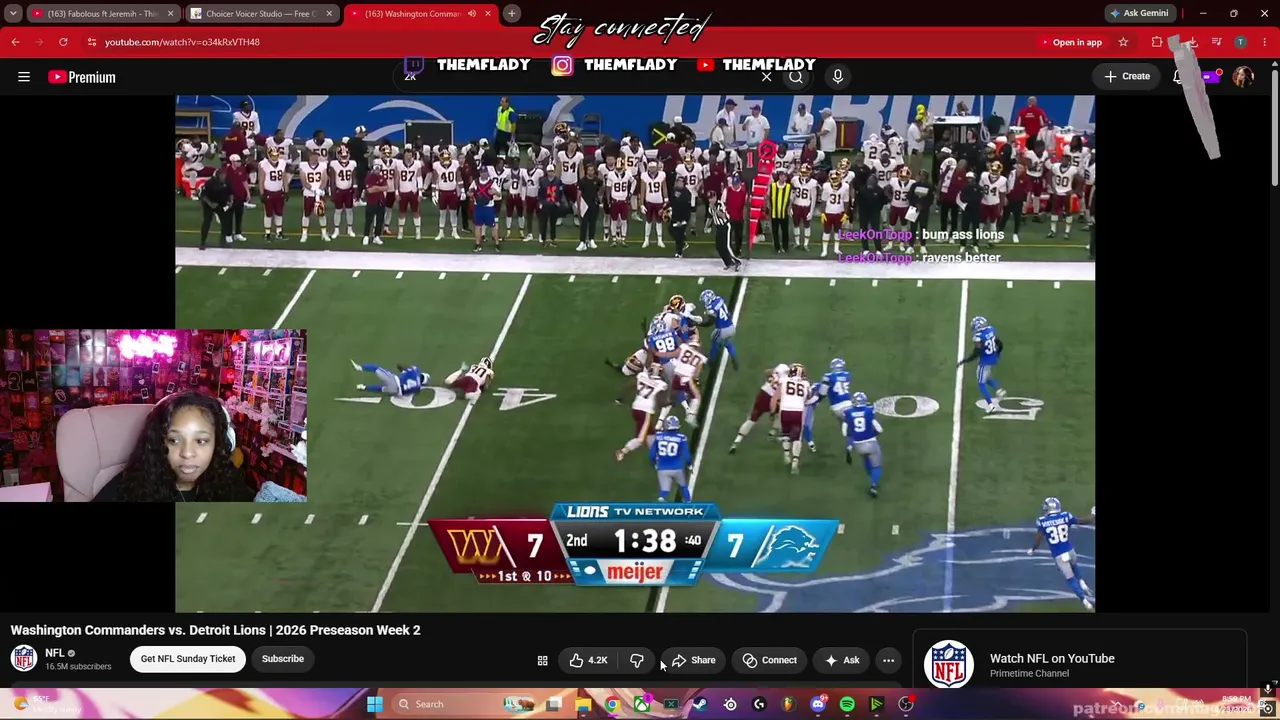Click the YouTube search magnifier button

[x=796, y=76]
